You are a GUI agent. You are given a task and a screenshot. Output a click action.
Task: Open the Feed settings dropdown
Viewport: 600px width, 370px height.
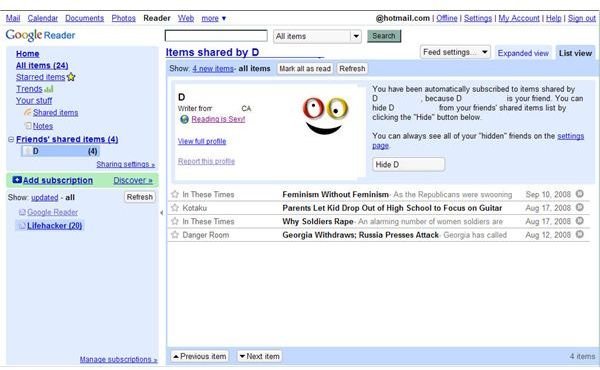pyautogui.click(x=455, y=52)
